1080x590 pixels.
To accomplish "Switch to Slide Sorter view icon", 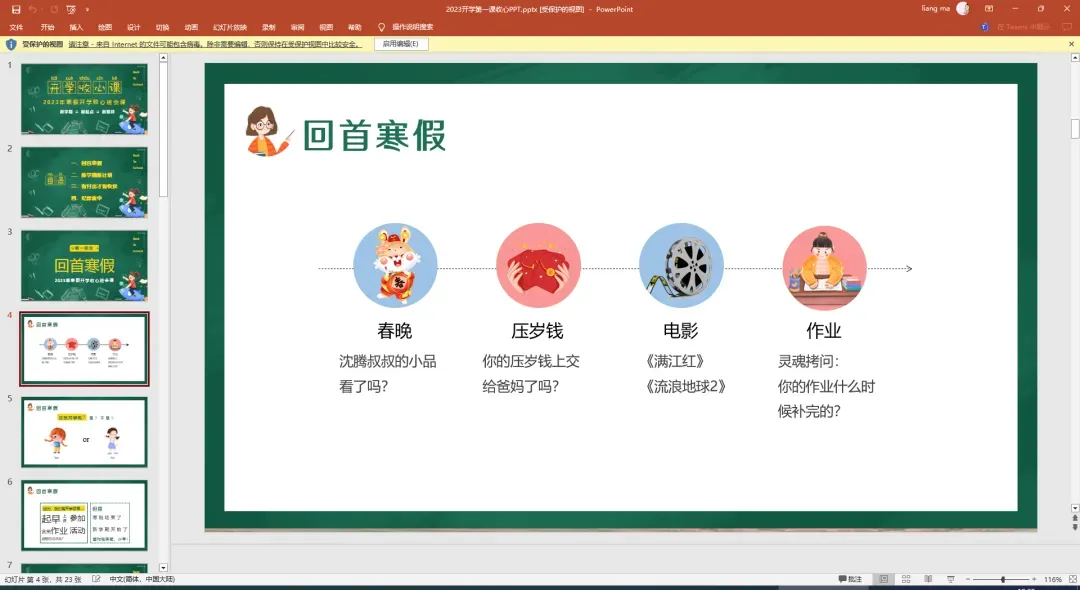I will (x=906, y=580).
